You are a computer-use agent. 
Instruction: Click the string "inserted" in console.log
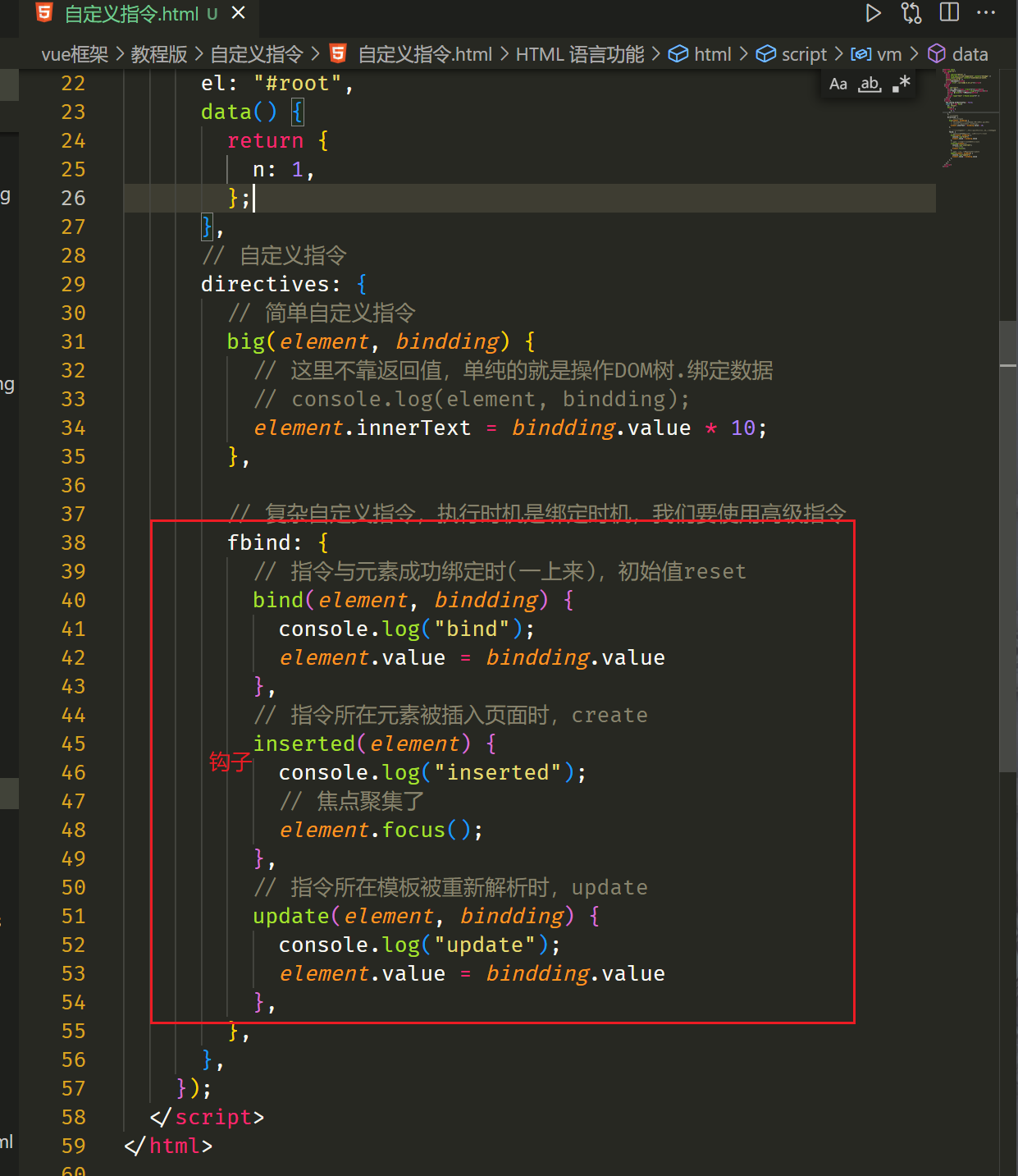click(497, 772)
